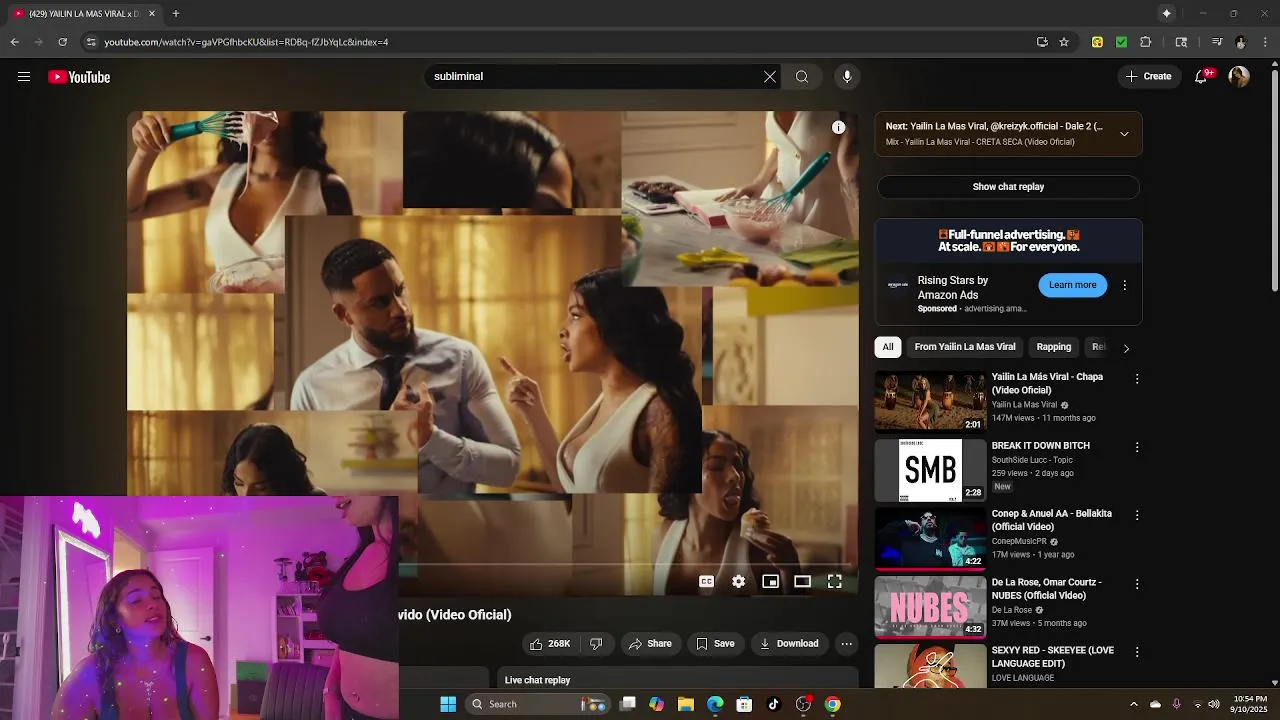
Task: Open Yailin La Mas Viral channel link
Action: tap(1024, 405)
